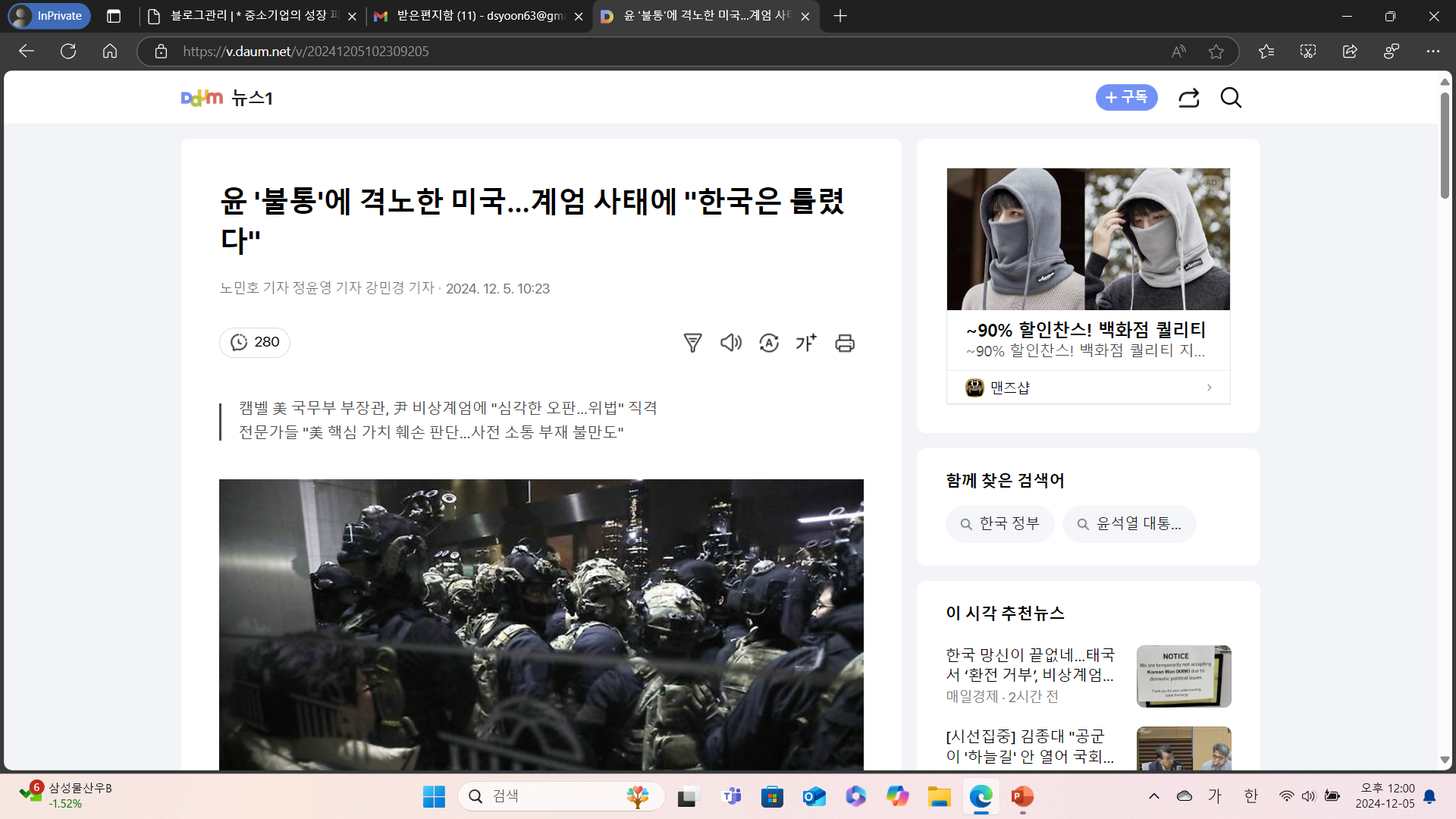The width and height of the screenshot is (1456, 819).
Task: Open Windows taskbar 검색 search box
Action: 561,795
